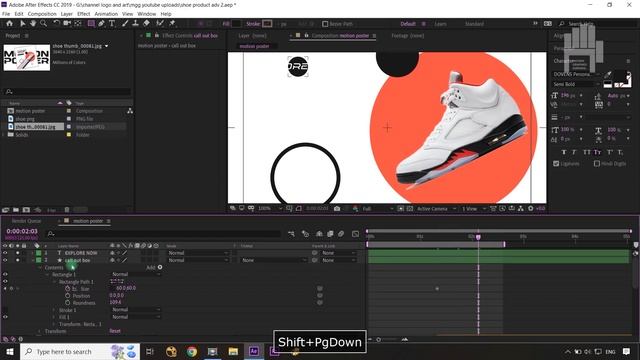Open Composition Mini-Flowchart in timeline
Viewport: 640px width, 360px height.
tap(291, 234)
